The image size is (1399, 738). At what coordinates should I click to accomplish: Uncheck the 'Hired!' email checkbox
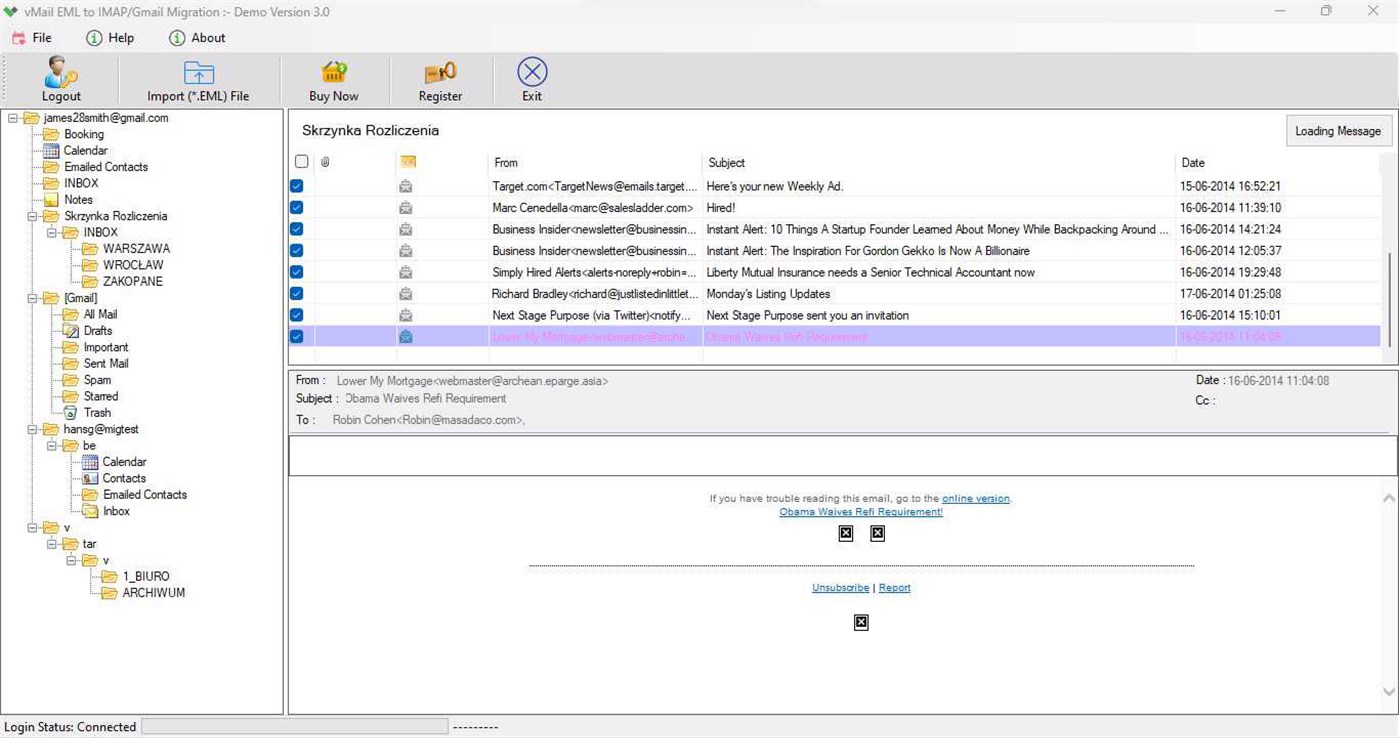(296, 207)
